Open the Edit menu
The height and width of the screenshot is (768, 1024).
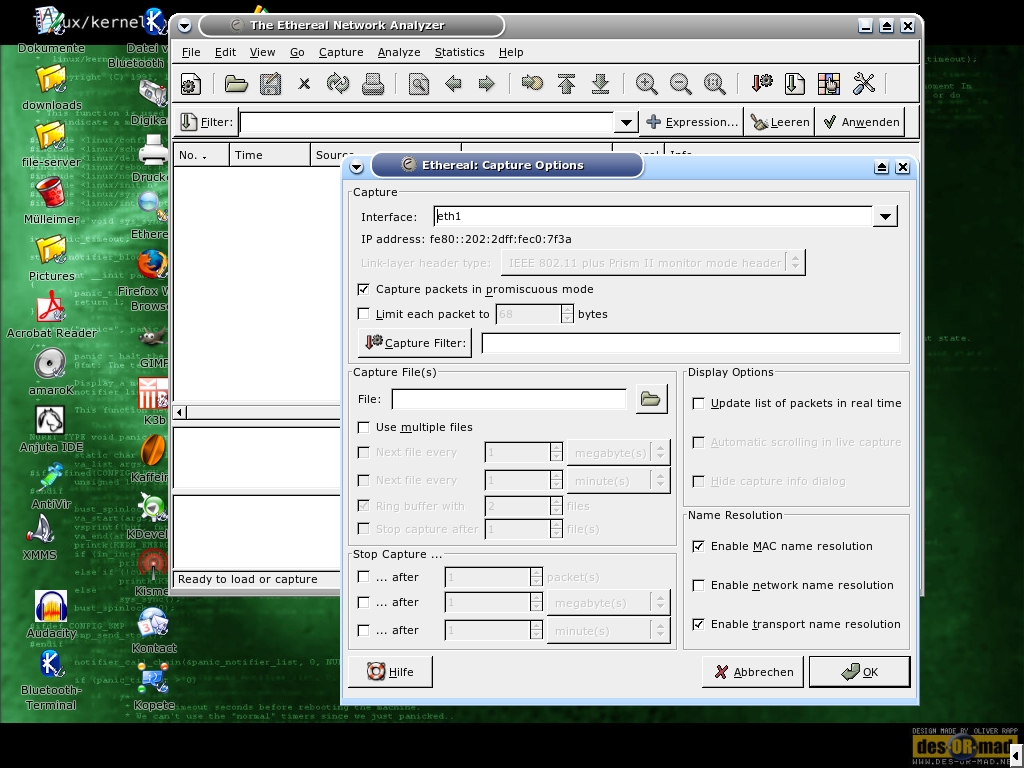pos(225,52)
